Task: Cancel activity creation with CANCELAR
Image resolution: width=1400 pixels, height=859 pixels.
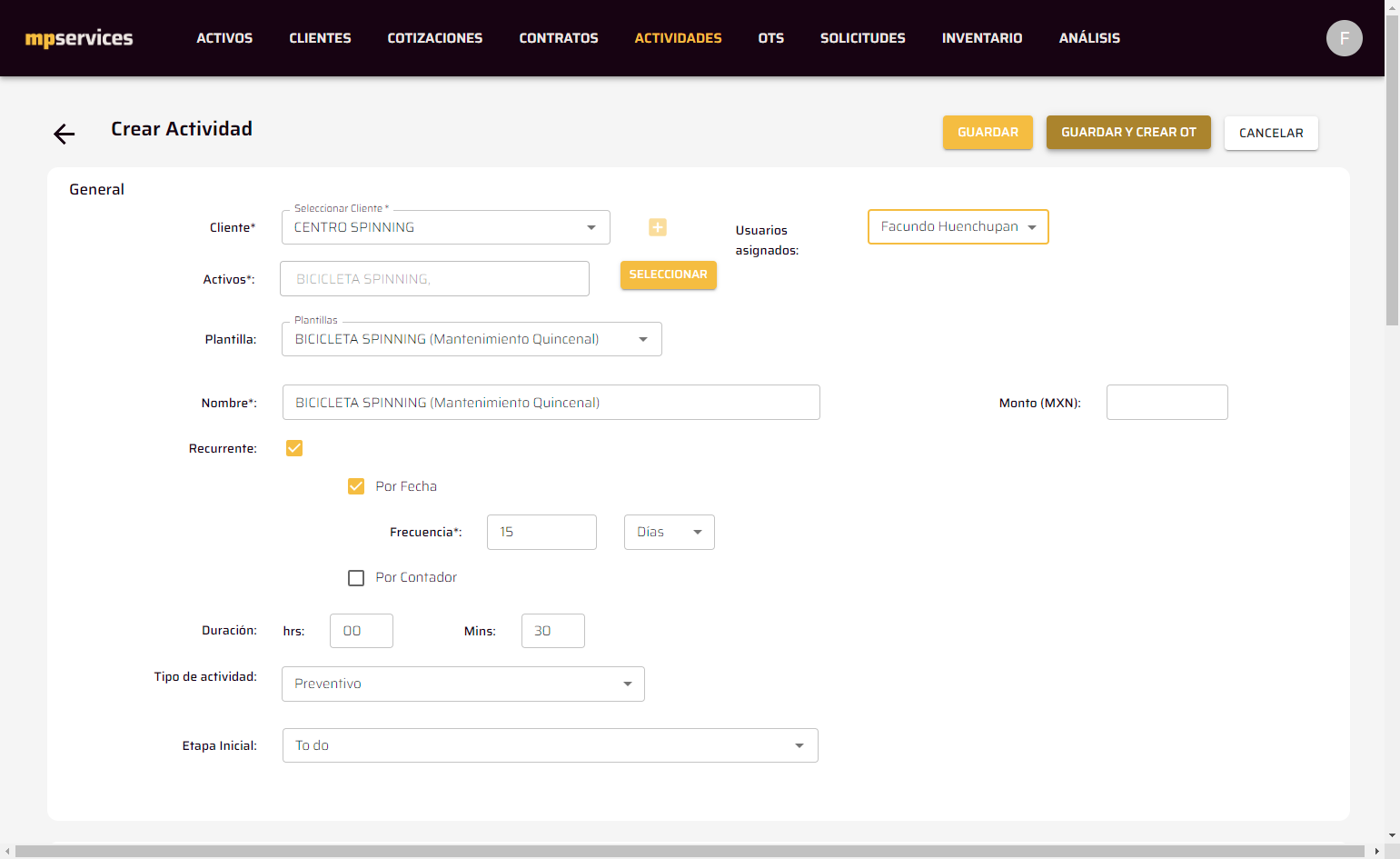Action: click(x=1271, y=133)
